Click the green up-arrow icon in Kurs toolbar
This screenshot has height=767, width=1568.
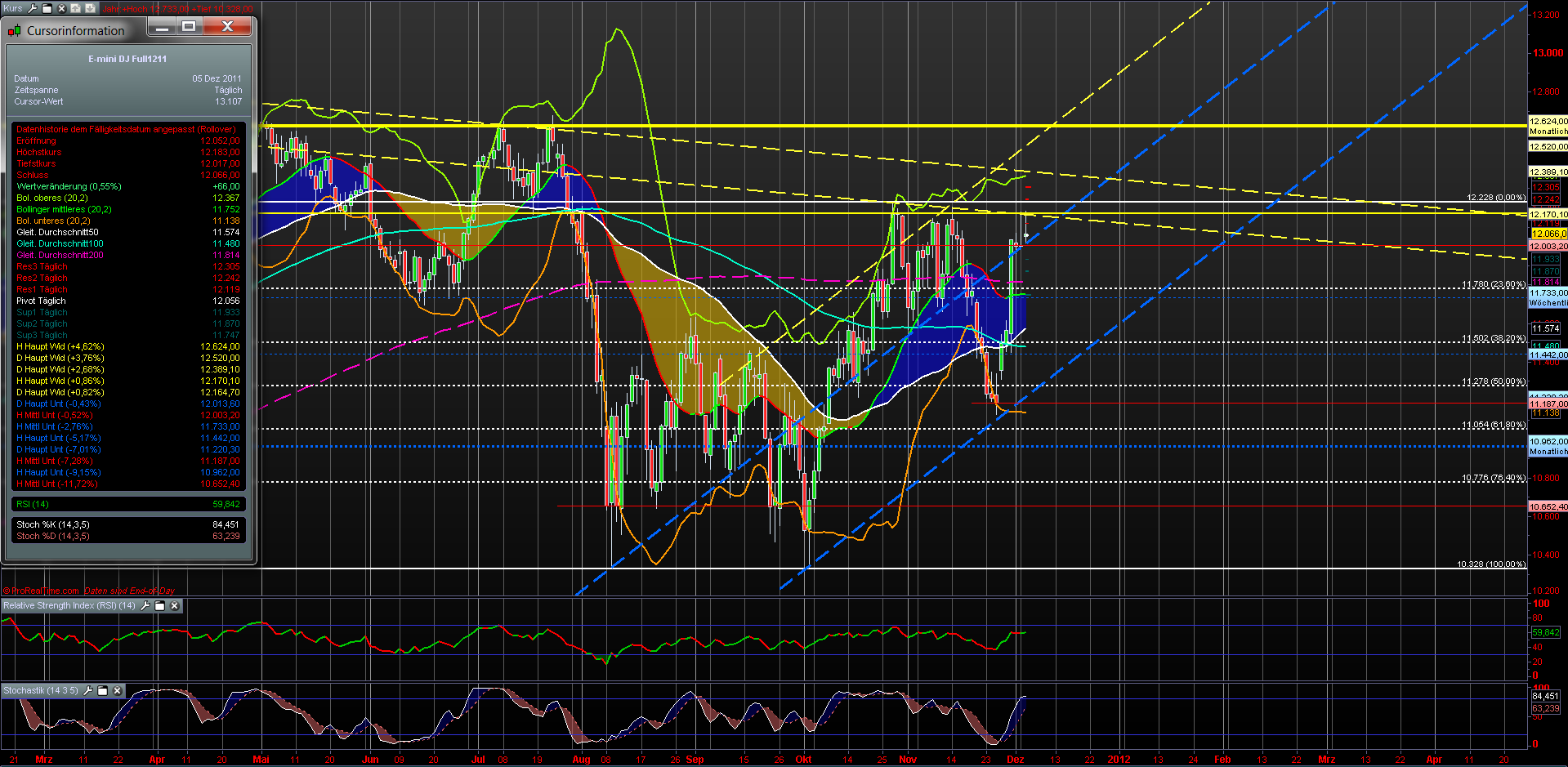tap(74, 8)
